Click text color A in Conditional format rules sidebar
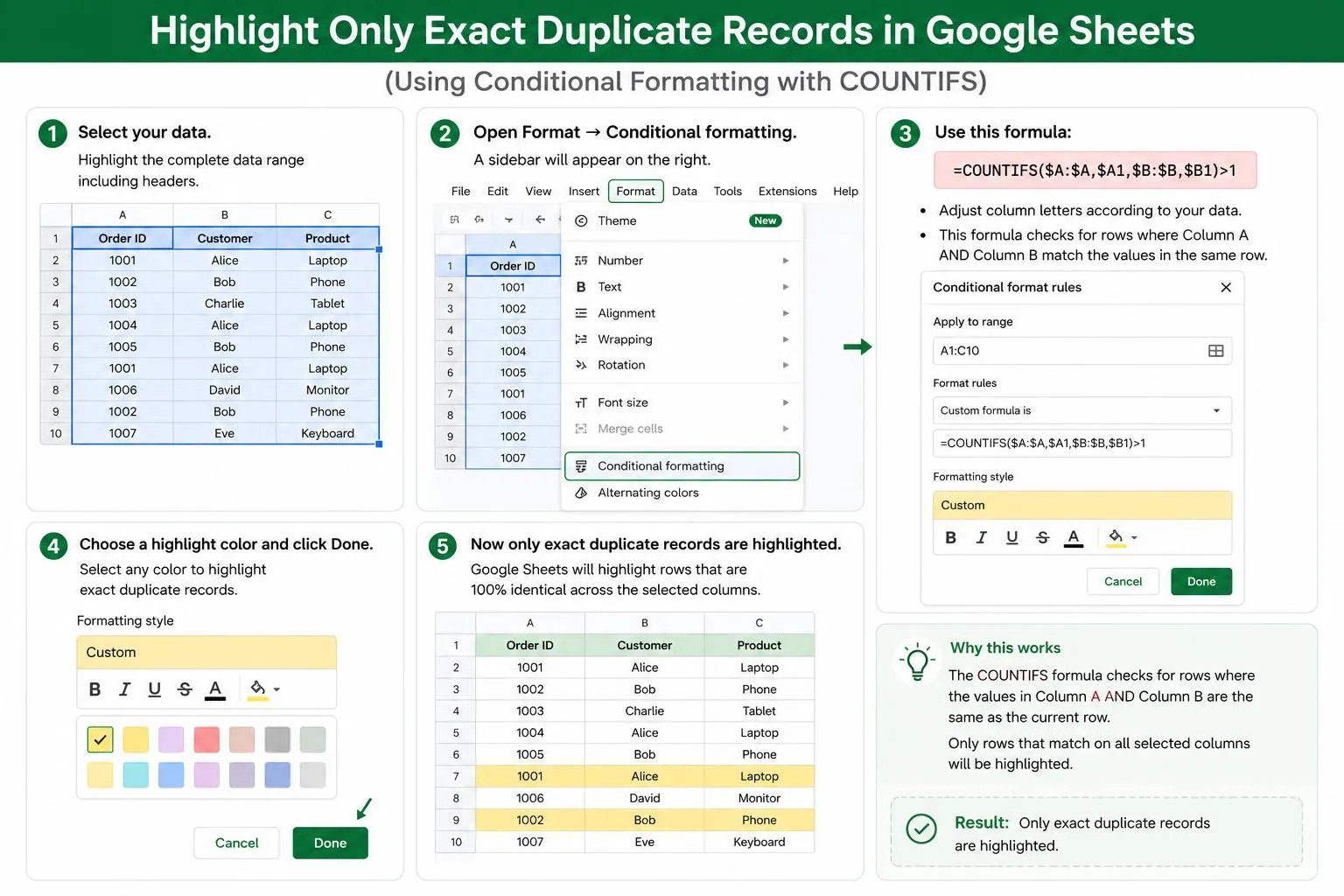Screen dimensions: 1344x896 click(1074, 538)
